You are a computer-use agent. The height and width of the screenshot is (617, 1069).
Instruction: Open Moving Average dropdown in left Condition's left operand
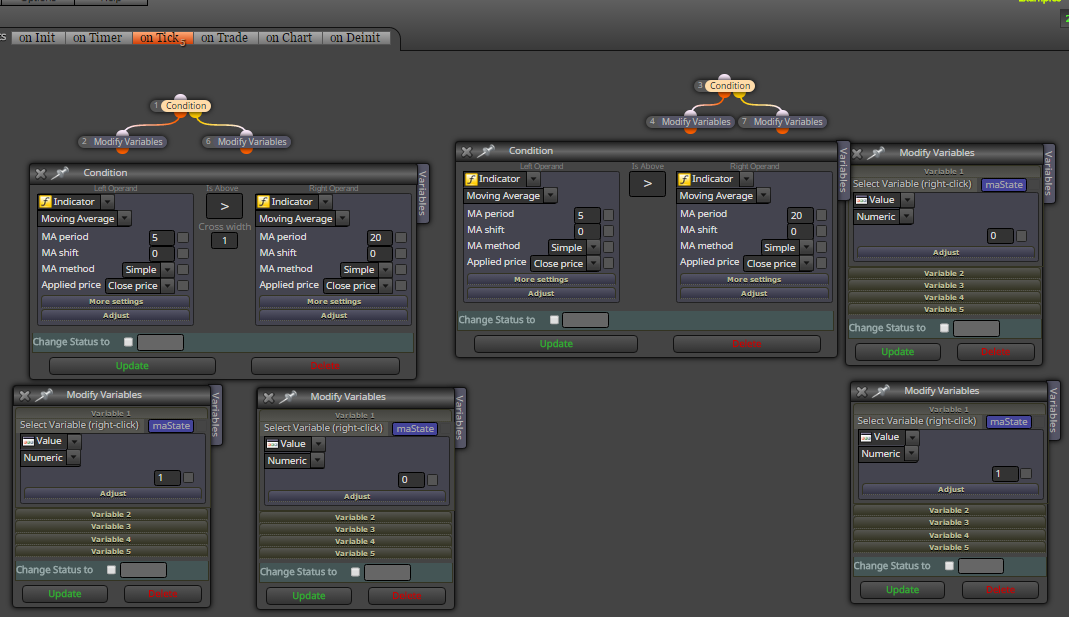click(124, 219)
